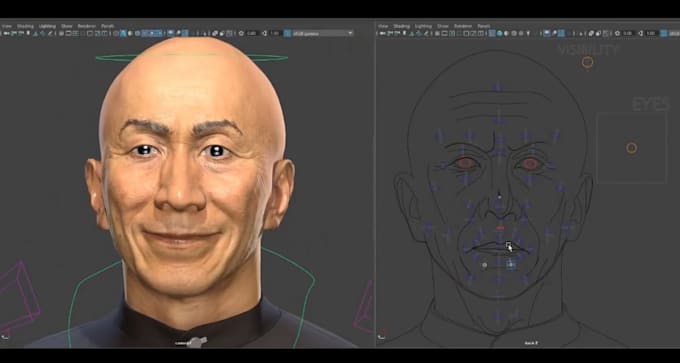Click the arrow of the sRGB gamma dropdown

(350, 33)
